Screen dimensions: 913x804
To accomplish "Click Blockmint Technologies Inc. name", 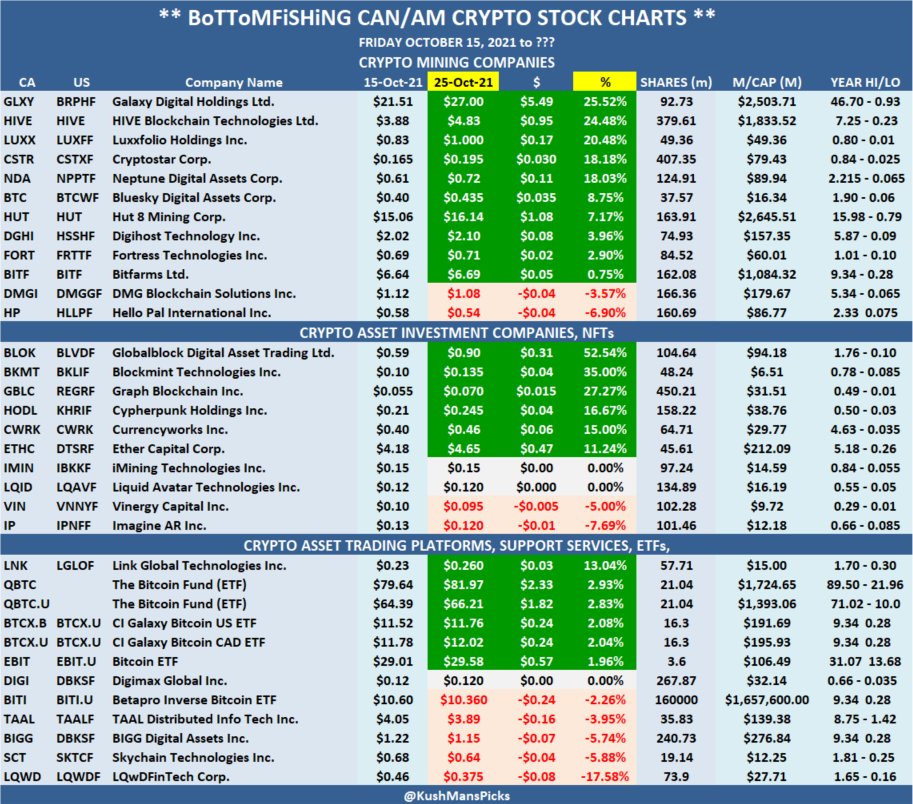I will 196,373.
